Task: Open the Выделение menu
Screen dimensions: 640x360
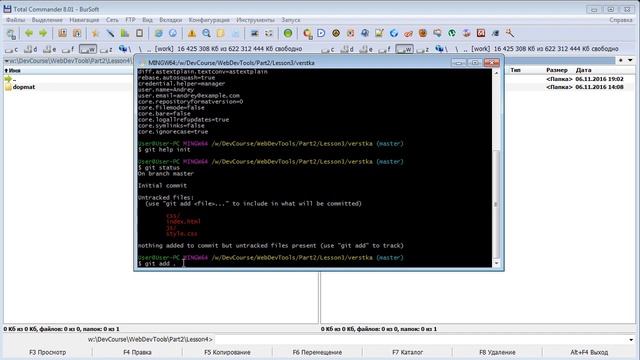Action: [47, 20]
